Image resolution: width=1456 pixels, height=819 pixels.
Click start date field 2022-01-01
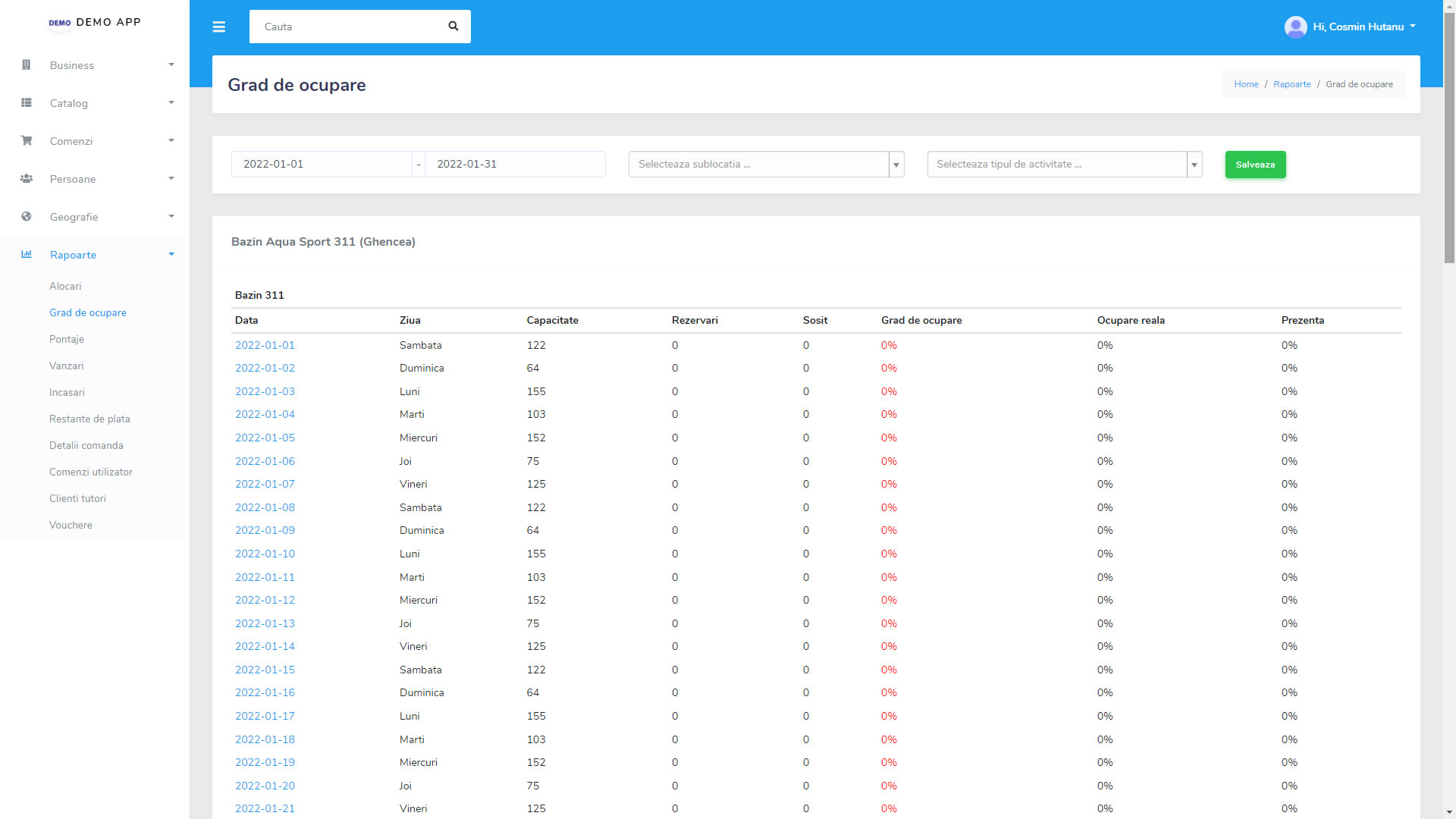coord(322,165)
